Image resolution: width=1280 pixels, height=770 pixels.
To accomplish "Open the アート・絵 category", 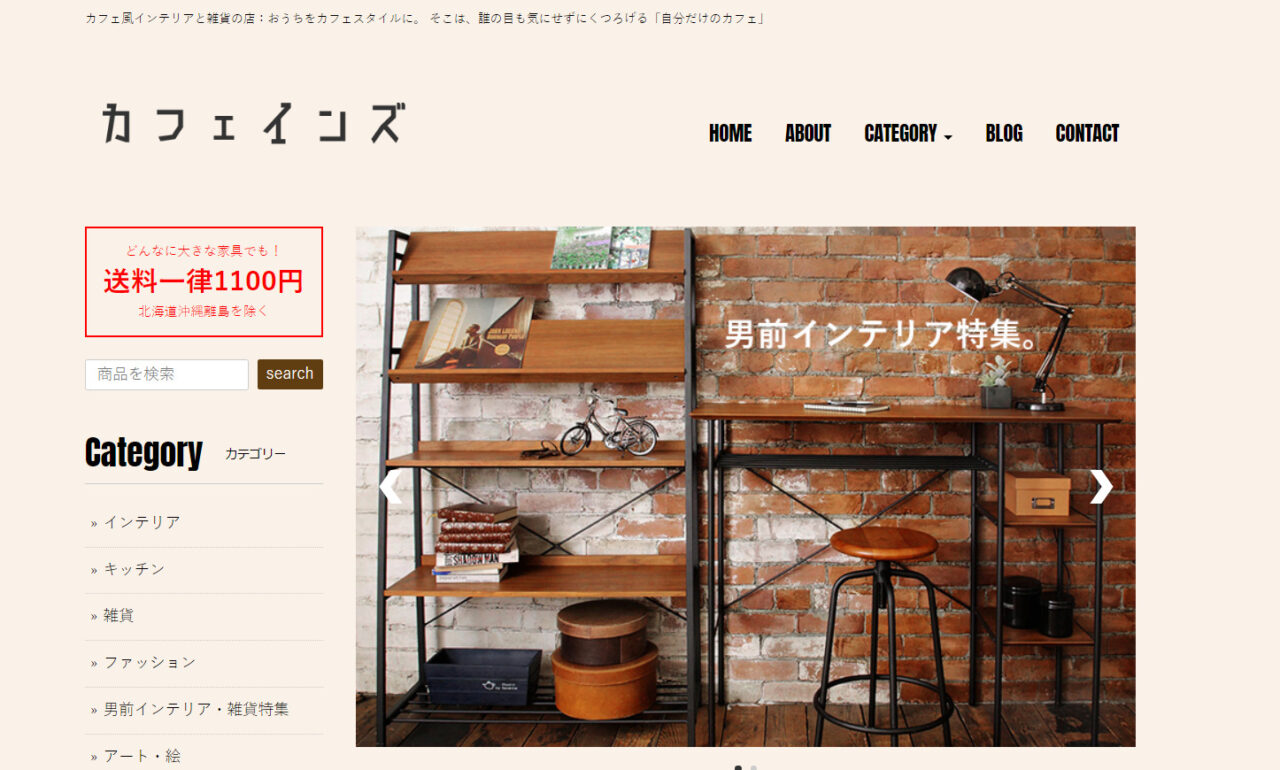I will point(142,756).
